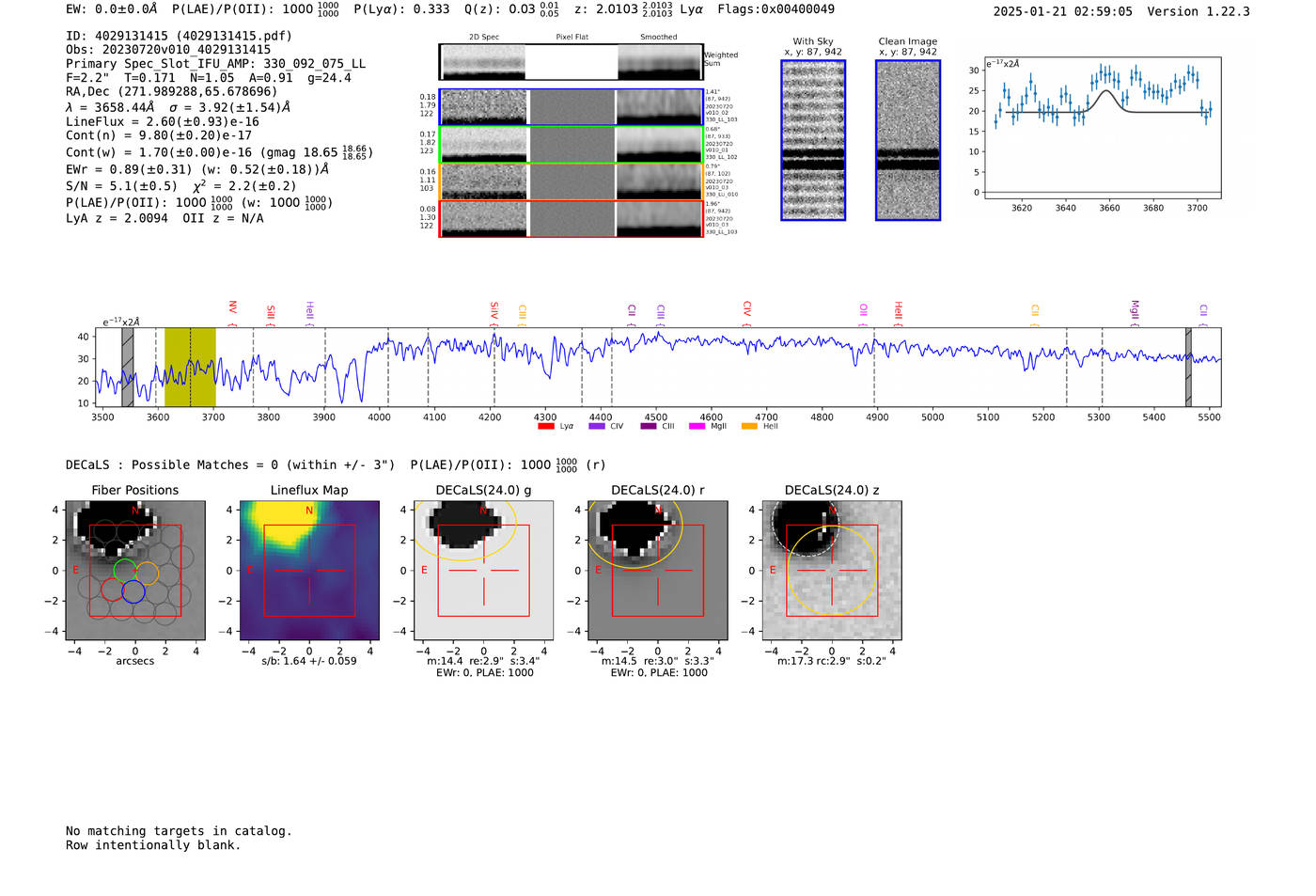
Task: Open the blue-bordered 2D spectrum fiber row
Action: coord(572,107)
